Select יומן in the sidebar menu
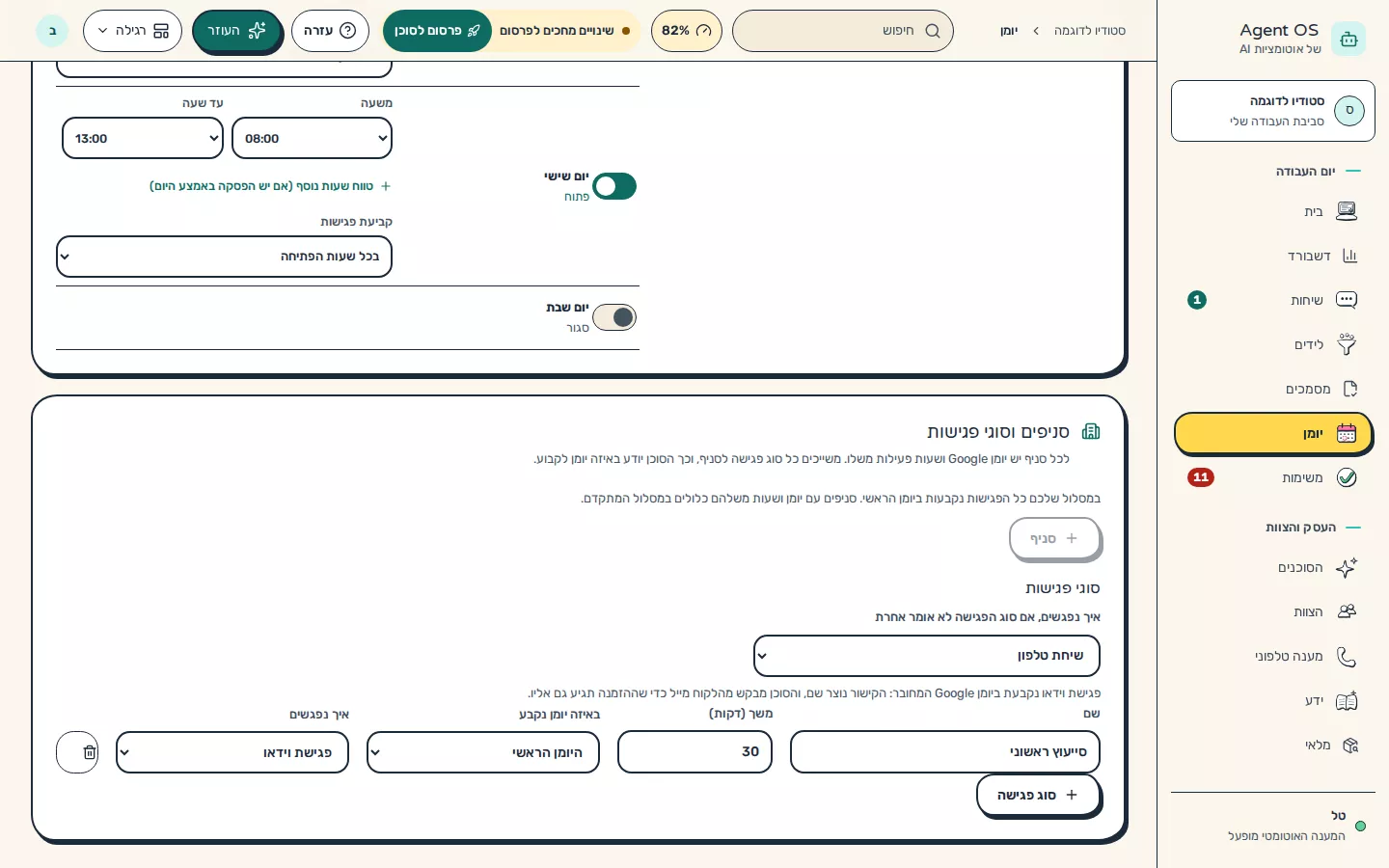 tap(1273, 434)
